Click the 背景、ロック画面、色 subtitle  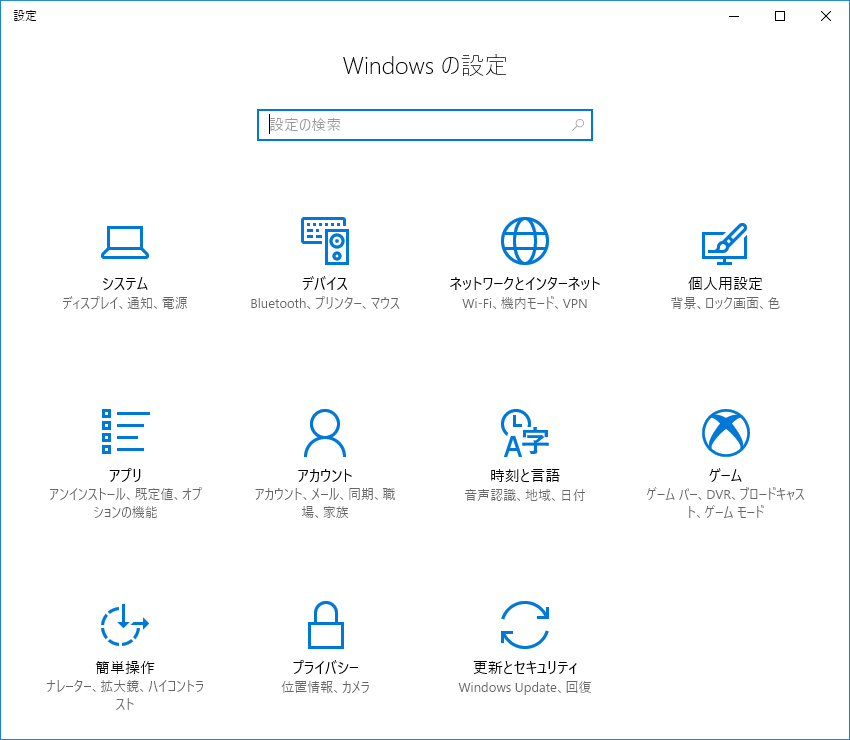click(x=725, y=303)
